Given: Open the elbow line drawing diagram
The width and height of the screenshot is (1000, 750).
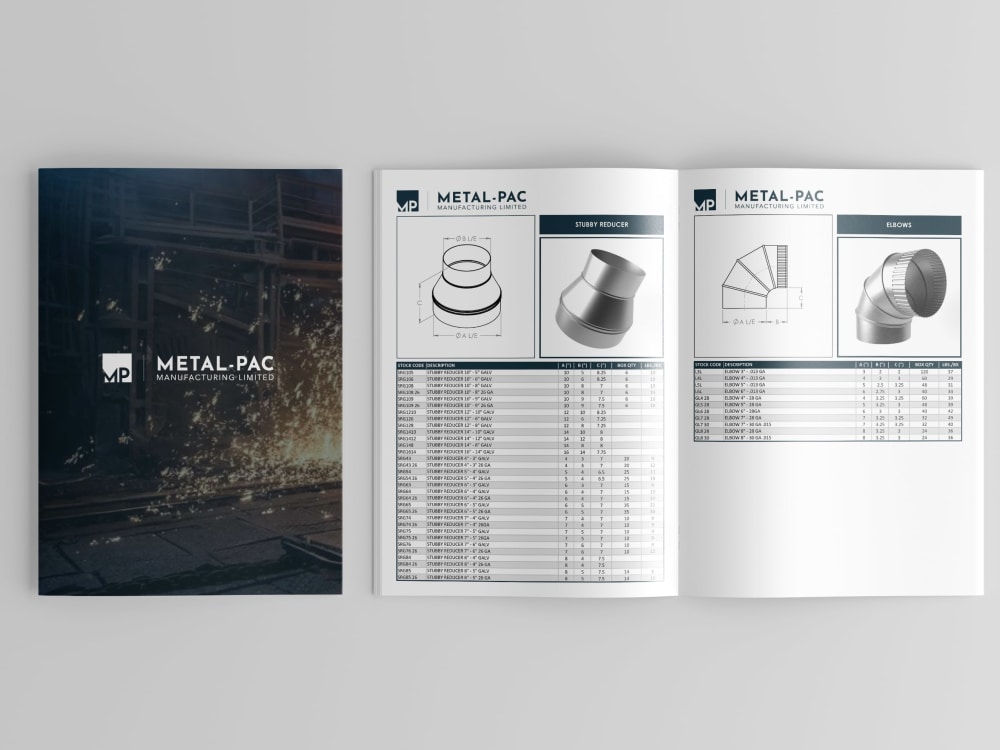Looking at the screenshot, I should 763,286.
